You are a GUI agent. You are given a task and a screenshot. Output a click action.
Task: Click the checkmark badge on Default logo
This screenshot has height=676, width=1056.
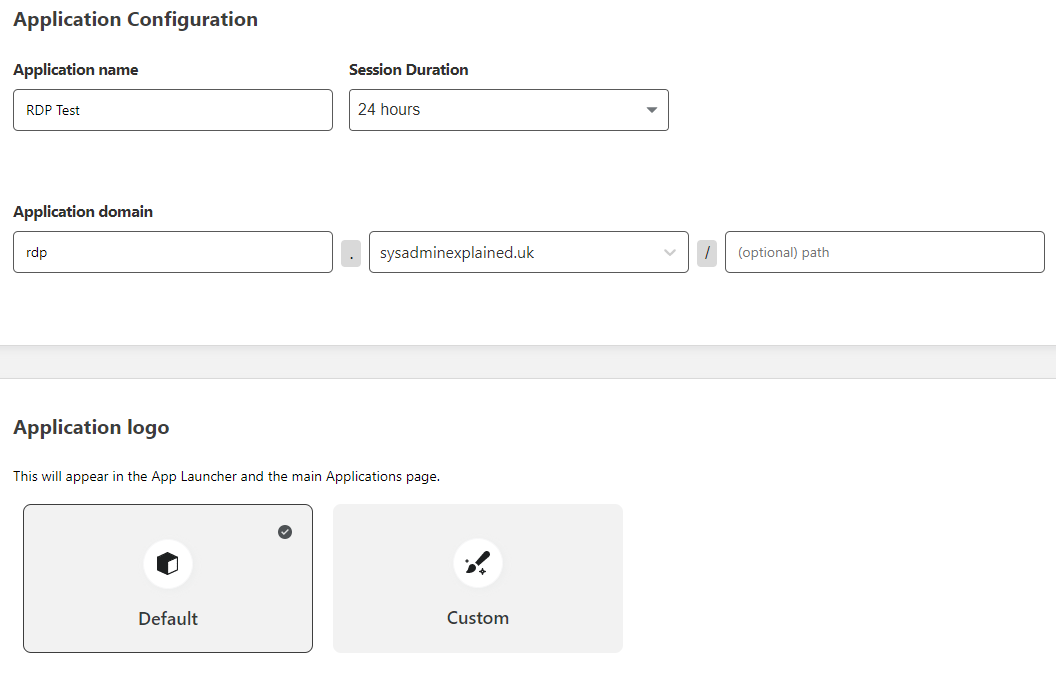[285, 532]
